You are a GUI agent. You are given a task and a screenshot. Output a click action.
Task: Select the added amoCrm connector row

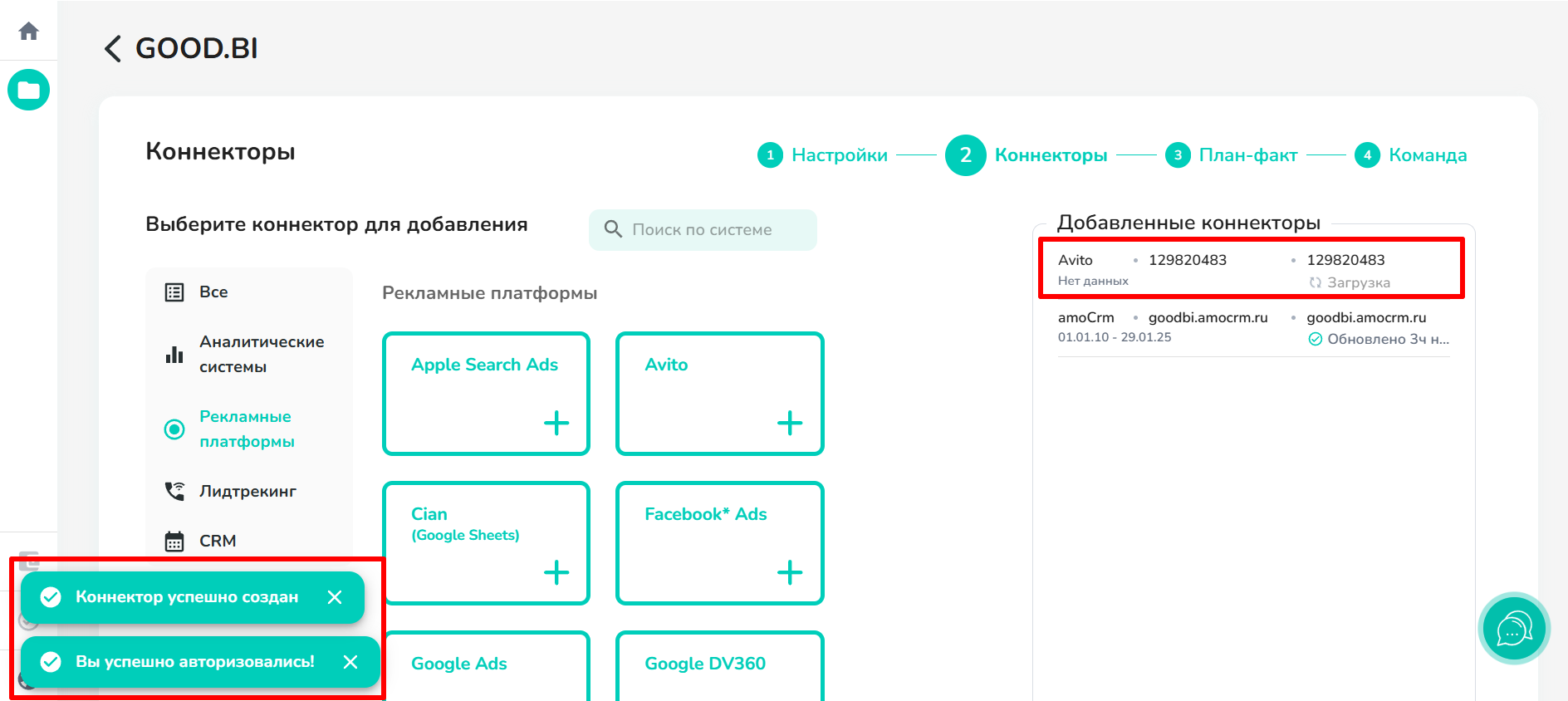pos(1254,329)
